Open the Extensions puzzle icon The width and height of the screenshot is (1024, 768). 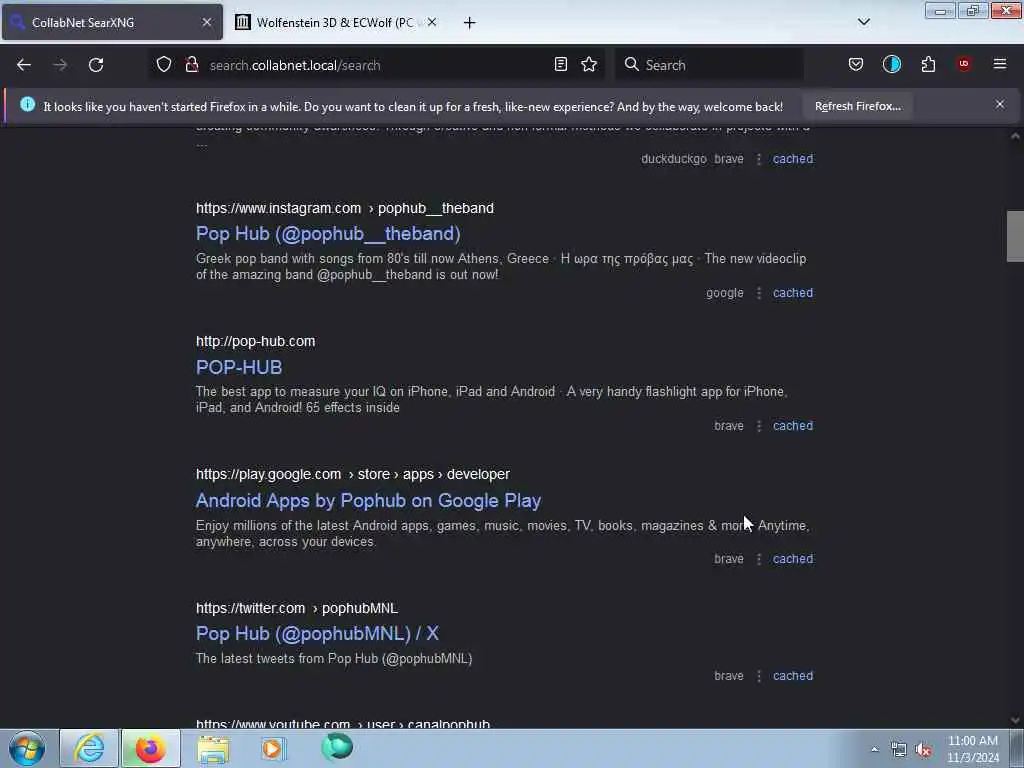click(x=928, y=64)
